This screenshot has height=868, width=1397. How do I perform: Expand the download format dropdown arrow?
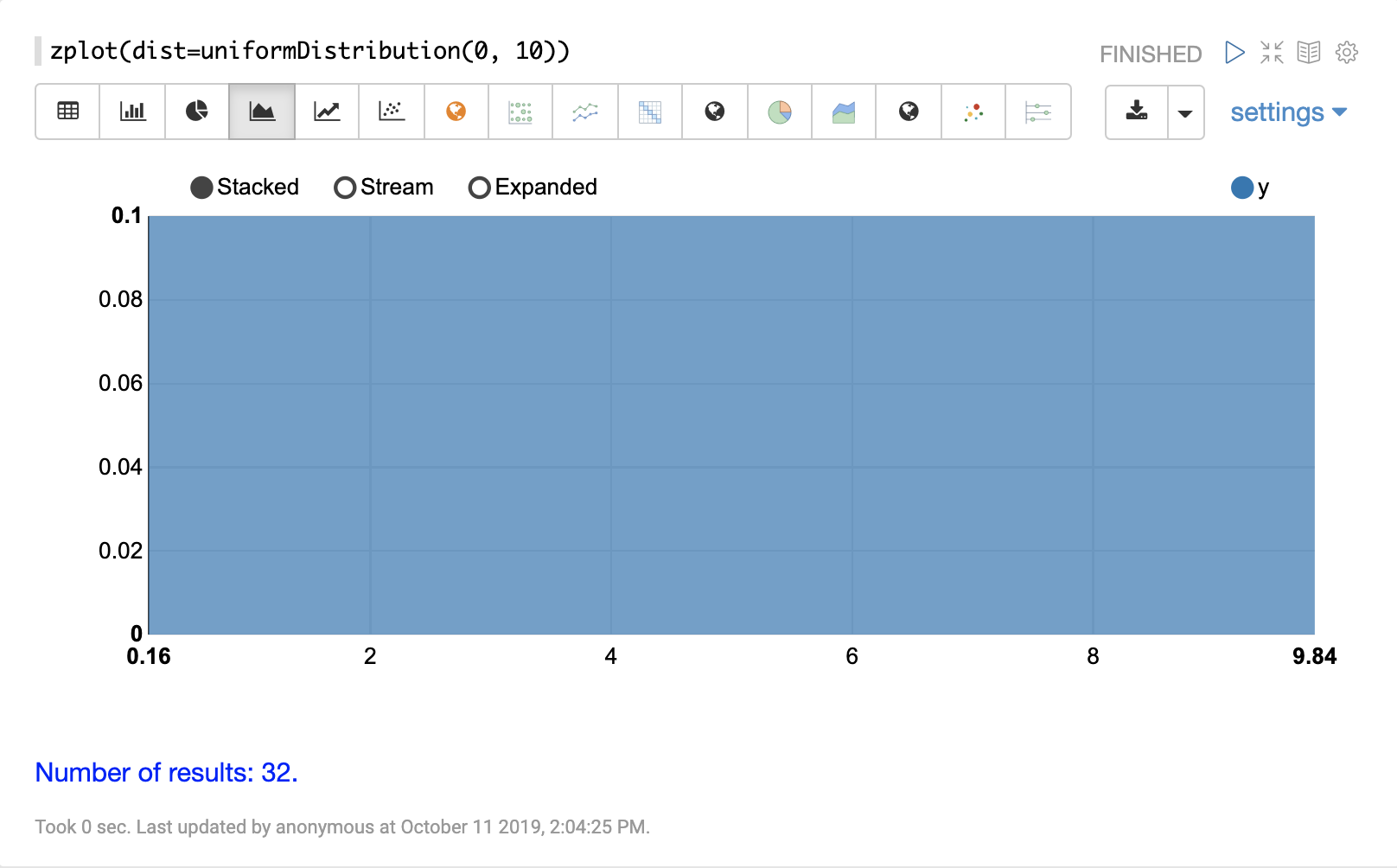click(x=1185, y=112)
